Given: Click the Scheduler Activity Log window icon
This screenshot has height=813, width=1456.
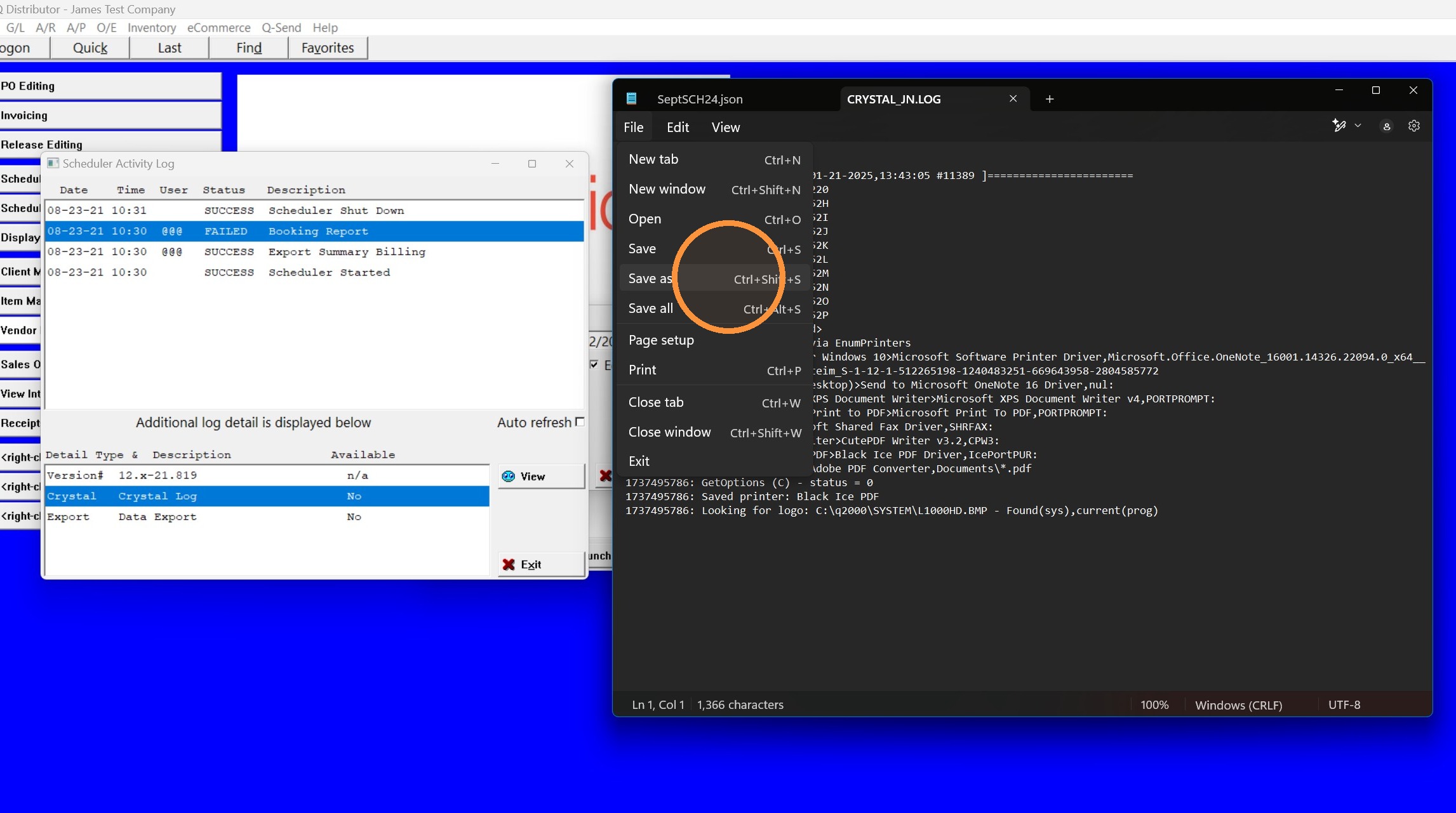Looking at the screenshot, I should click(53, 163).
